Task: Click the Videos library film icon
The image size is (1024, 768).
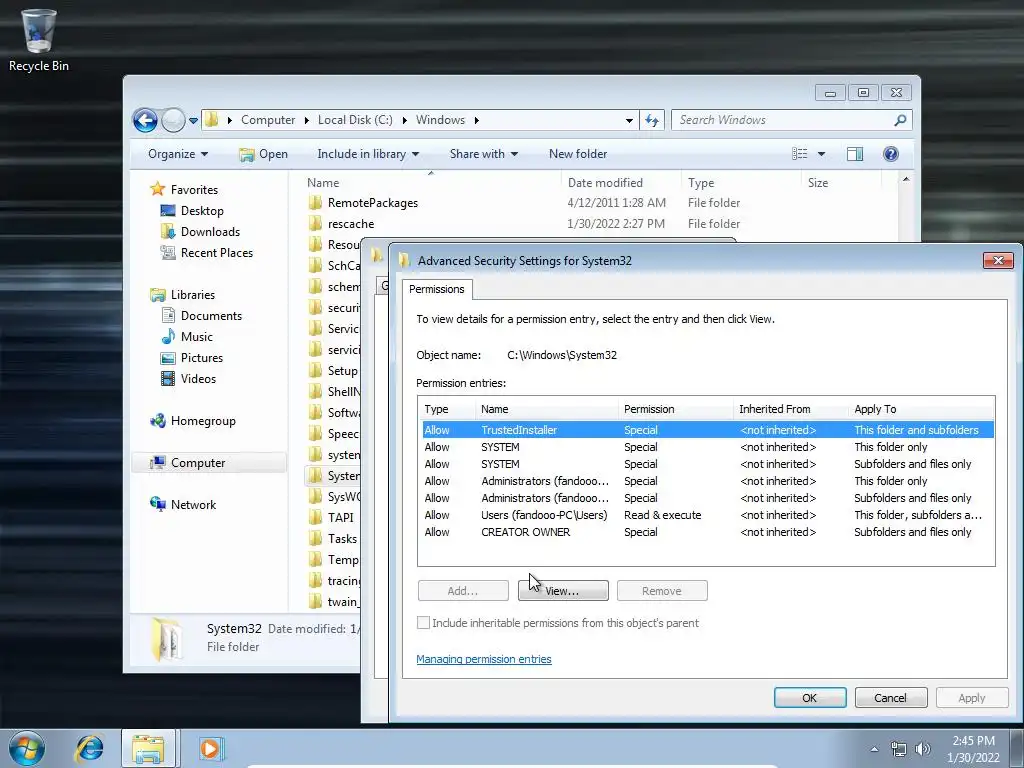Action: [x=168, y=379]
